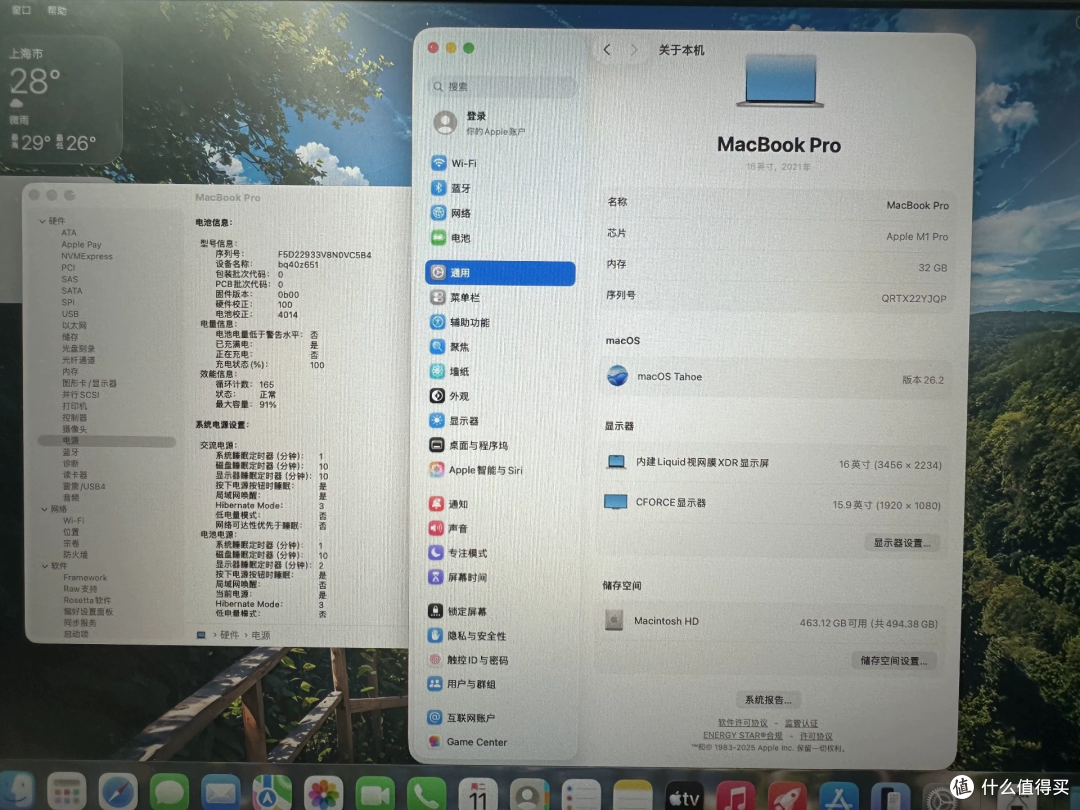Open the 帮助 menu in the menu bar
The width and height of the screenshot is (1080, 810).
[x=57, y=10]
